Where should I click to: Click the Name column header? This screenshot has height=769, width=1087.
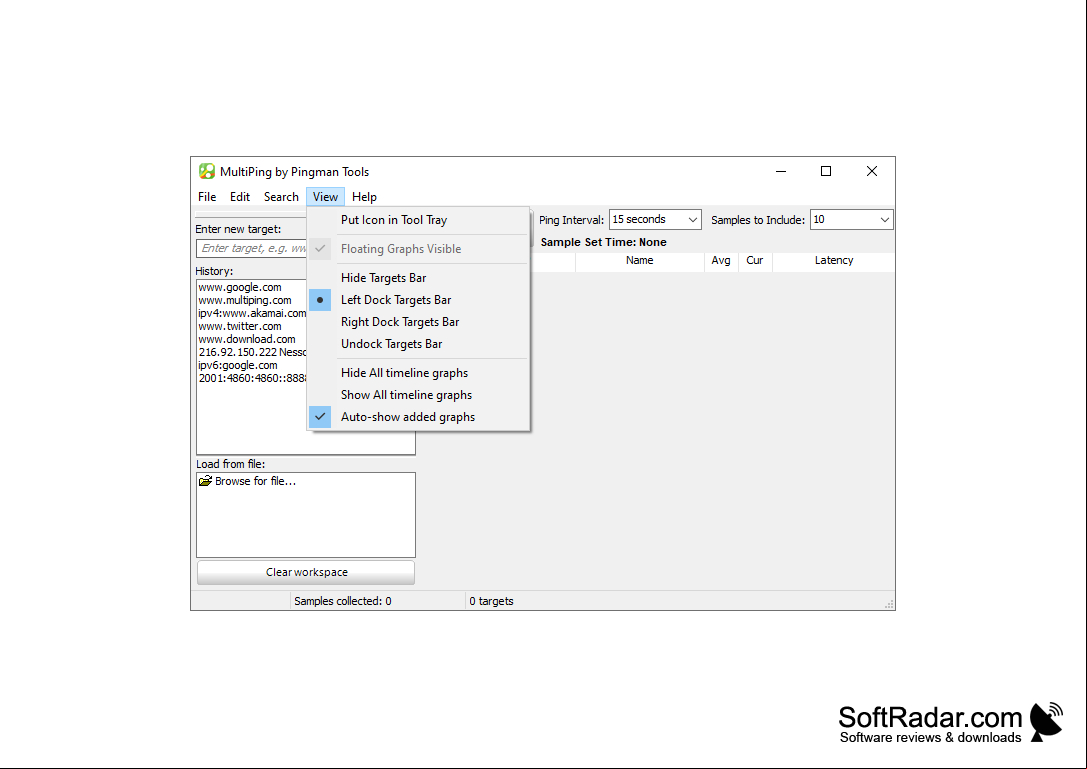[639, 261]
